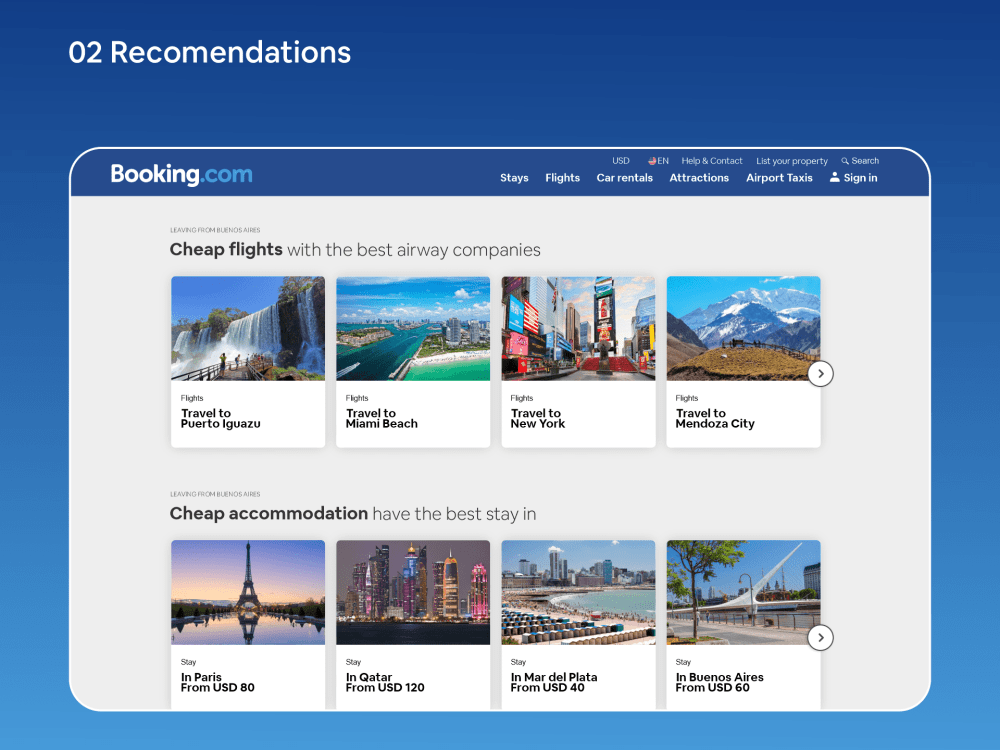Screen dimensions: 1000x750
Task: Click "In Qatar From USD 120" text
Action: point(385,682)
